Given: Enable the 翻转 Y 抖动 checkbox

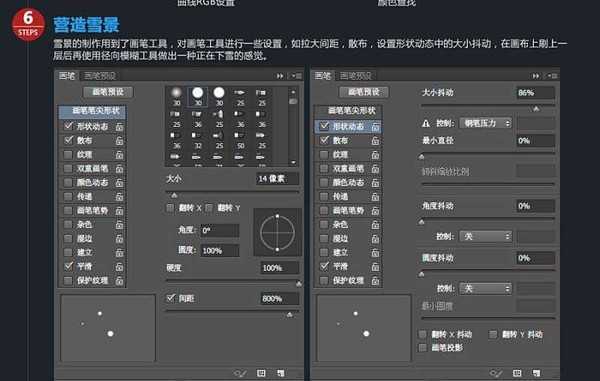Looking at the screenshot, I should tap(493, 334).
